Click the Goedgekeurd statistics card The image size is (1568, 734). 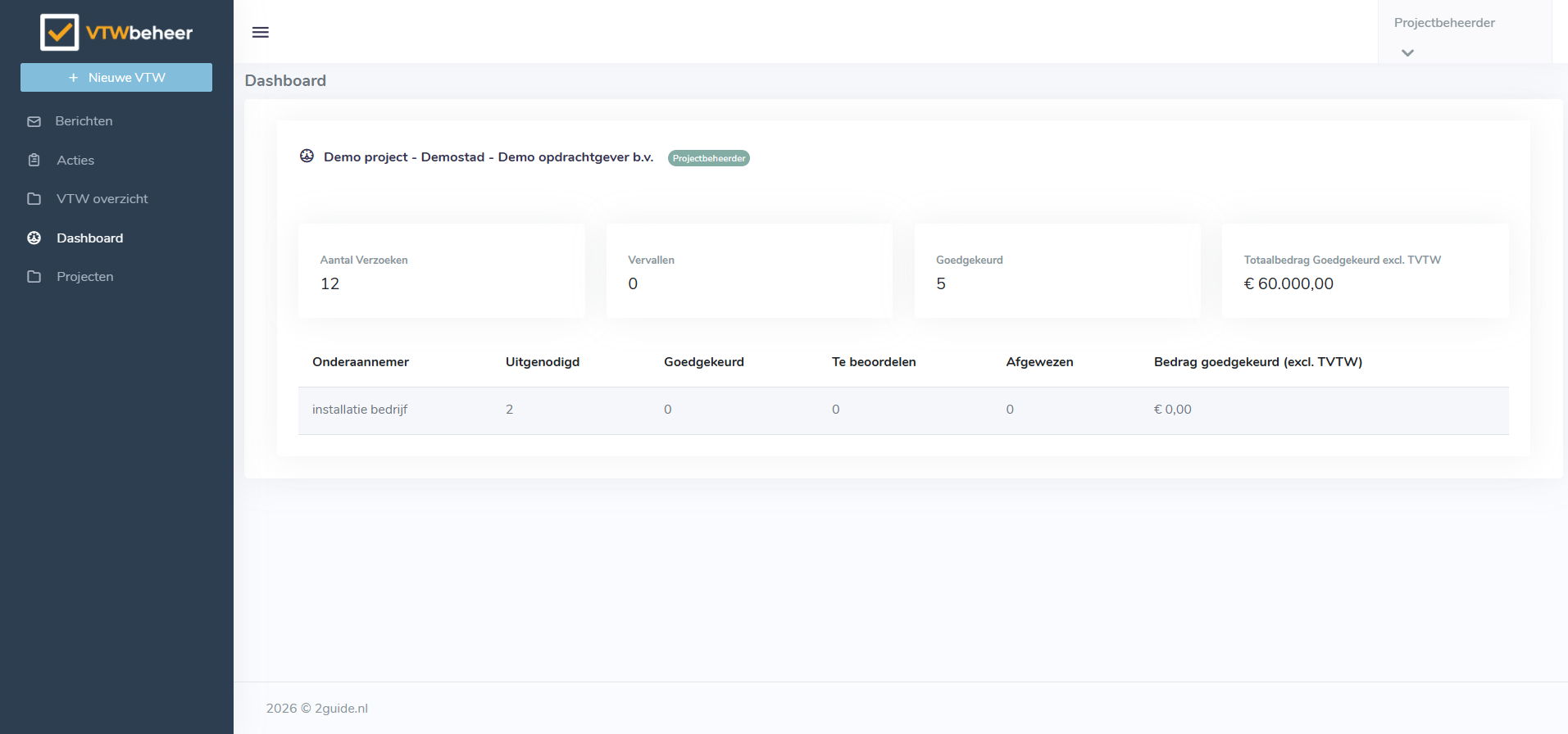pos(1057,271)
